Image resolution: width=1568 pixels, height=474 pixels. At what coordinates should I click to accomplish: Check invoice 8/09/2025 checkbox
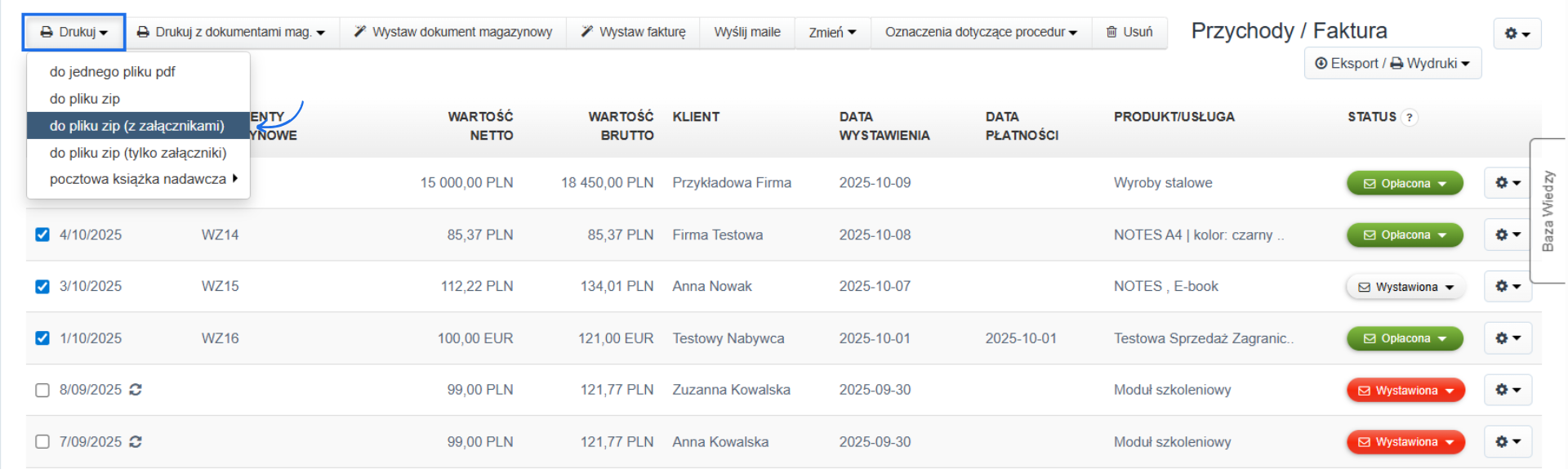42,390
